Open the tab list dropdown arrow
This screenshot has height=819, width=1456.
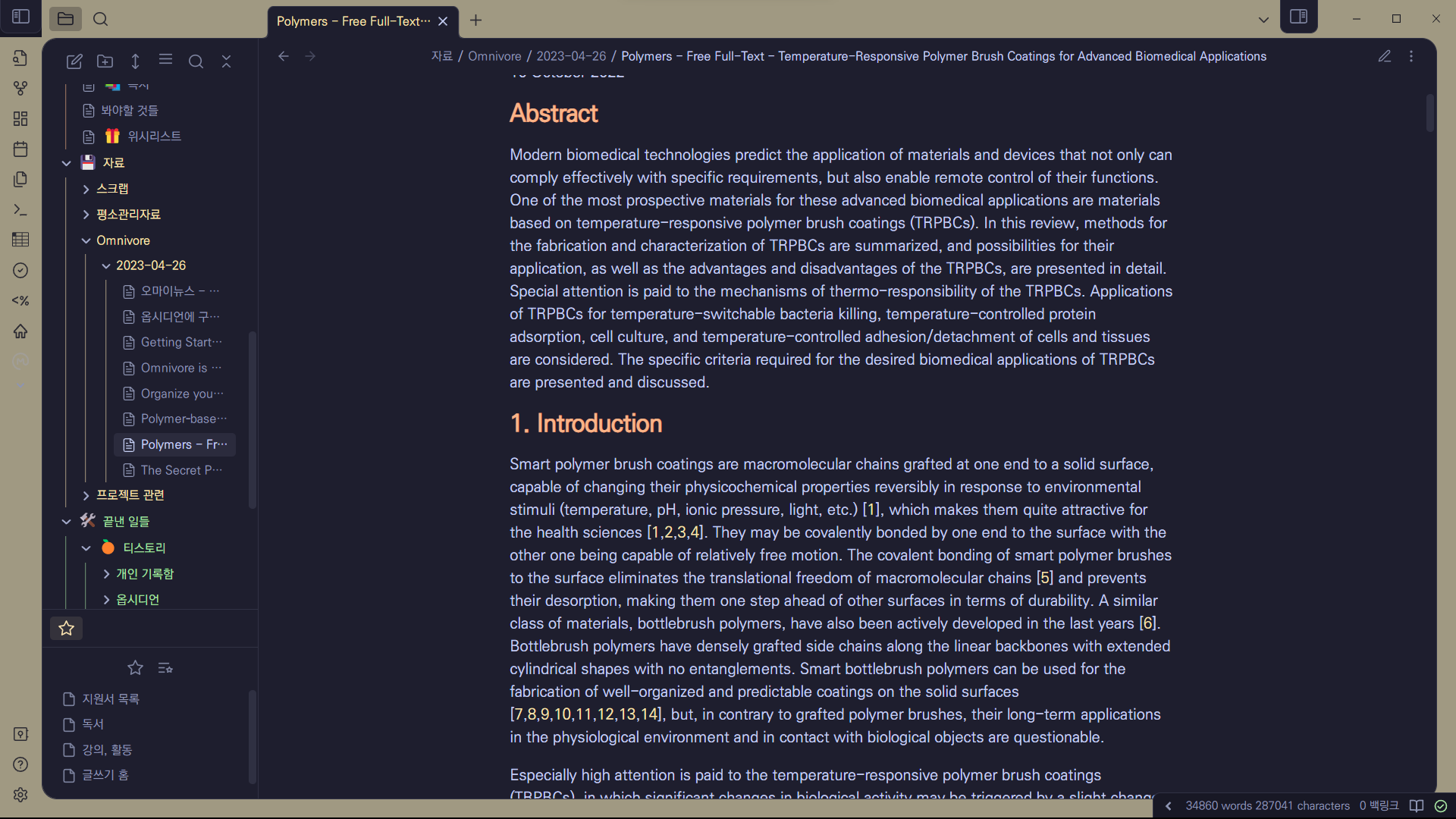(1263, 20)
